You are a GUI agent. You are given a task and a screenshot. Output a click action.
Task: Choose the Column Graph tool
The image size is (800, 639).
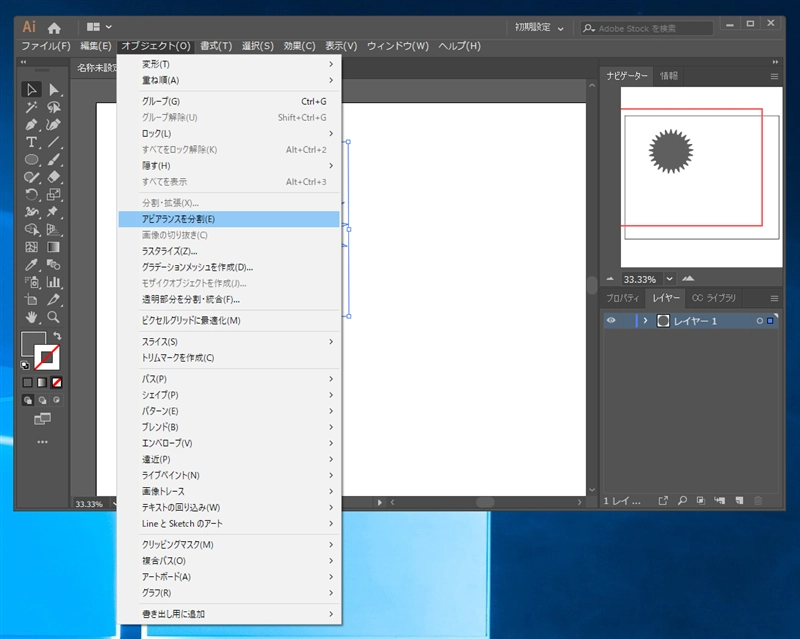click(54, 282)
